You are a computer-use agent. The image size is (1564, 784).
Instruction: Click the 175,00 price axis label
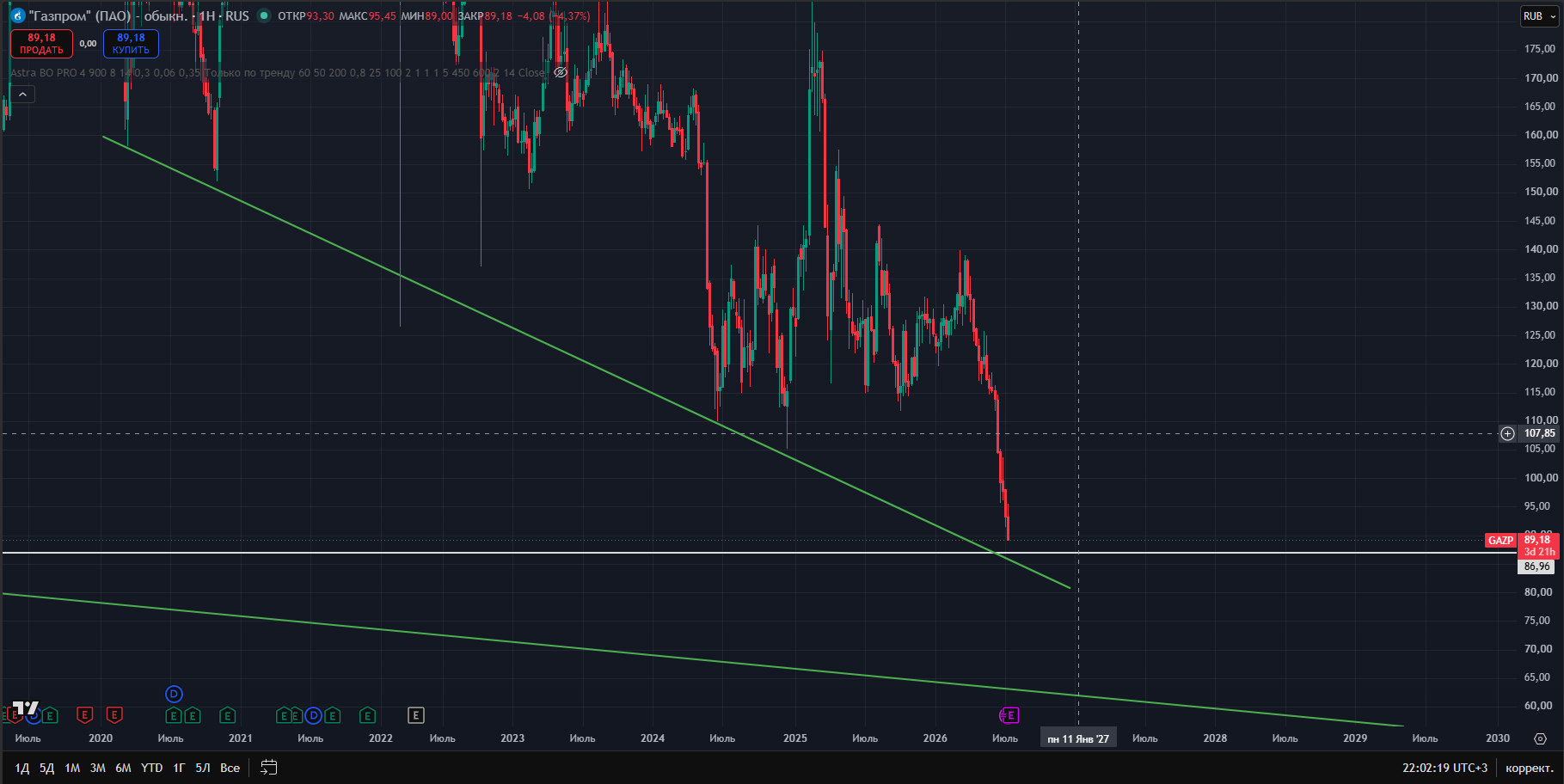1541,49
